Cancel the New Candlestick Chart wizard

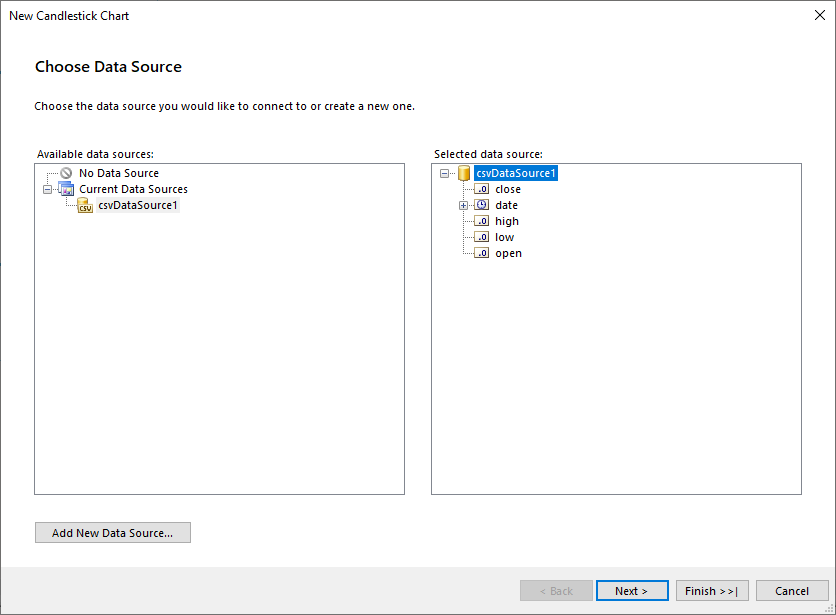[792, 590]
